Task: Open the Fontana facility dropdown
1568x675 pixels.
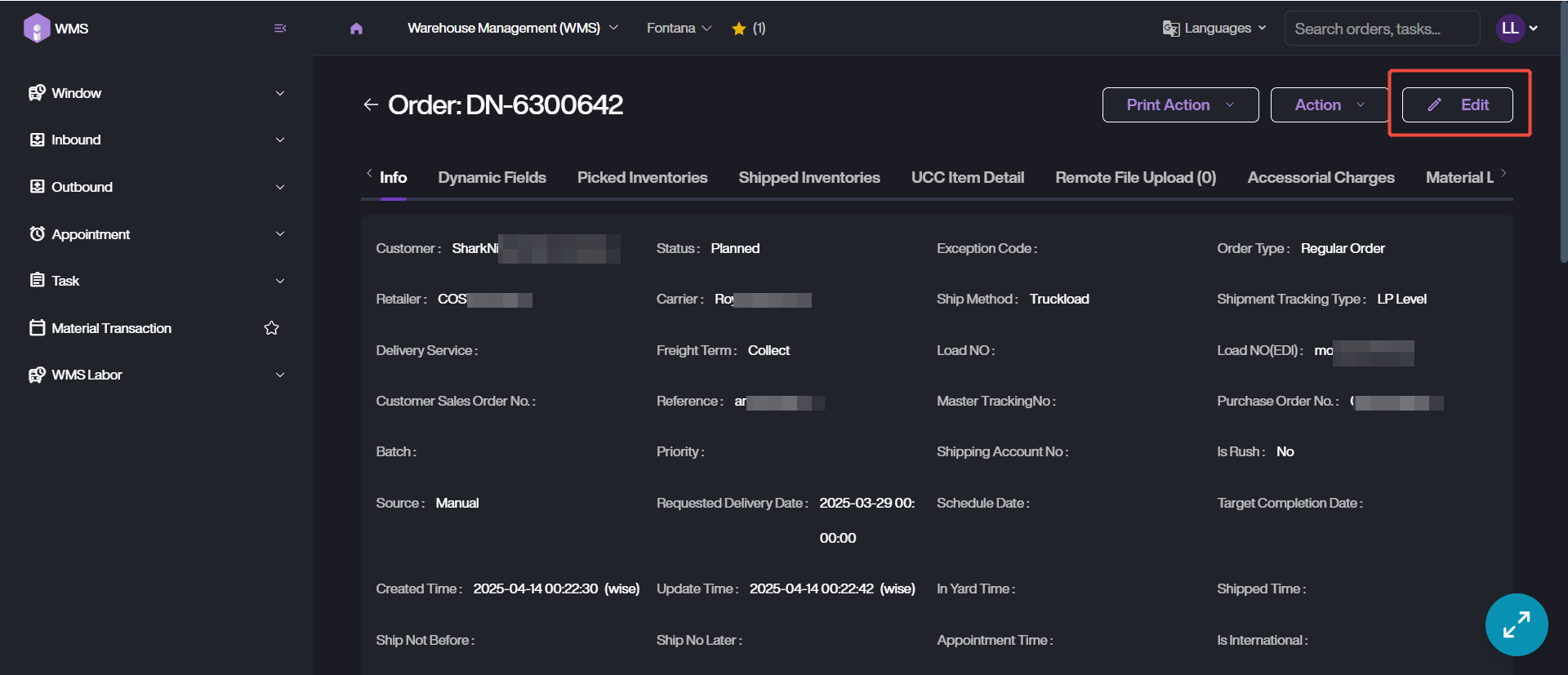Action: [679, 29]
